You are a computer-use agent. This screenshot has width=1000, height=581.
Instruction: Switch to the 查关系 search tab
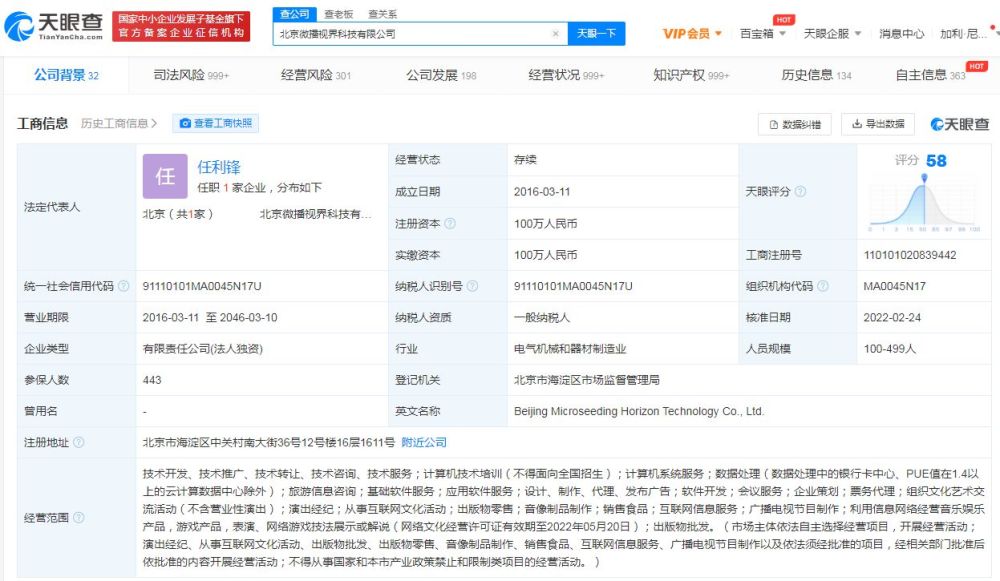(x=383, y=14)
